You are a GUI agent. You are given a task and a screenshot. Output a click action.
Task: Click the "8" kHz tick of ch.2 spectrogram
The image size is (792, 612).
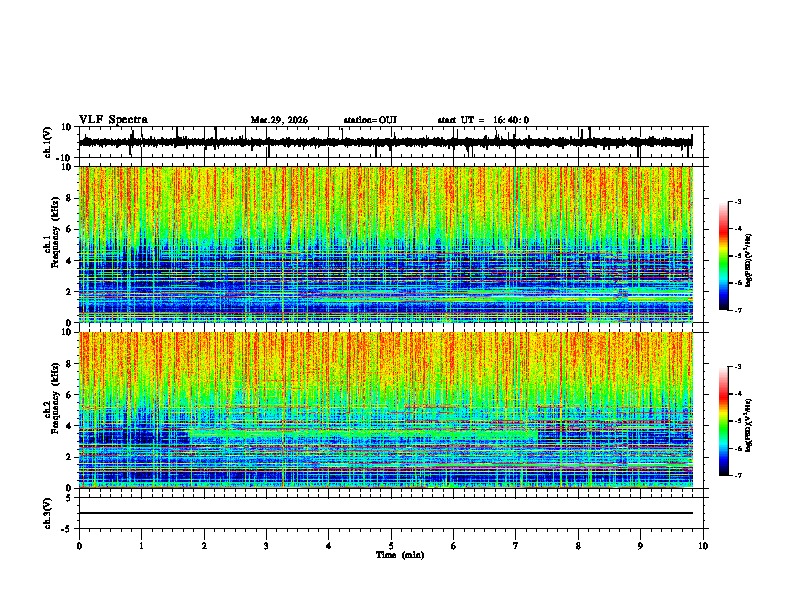click(x=69, y=364)
